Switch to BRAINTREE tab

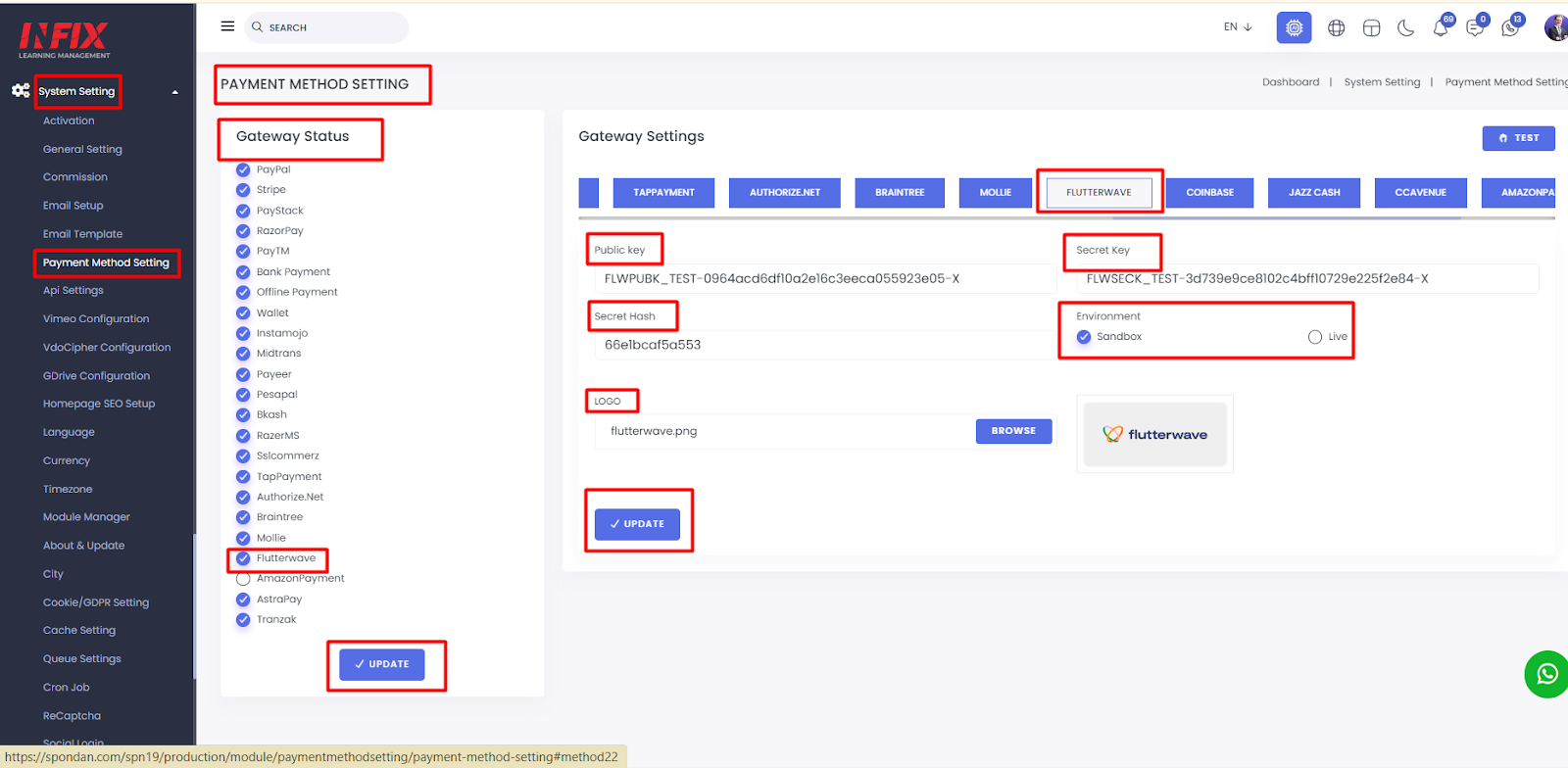900,193
